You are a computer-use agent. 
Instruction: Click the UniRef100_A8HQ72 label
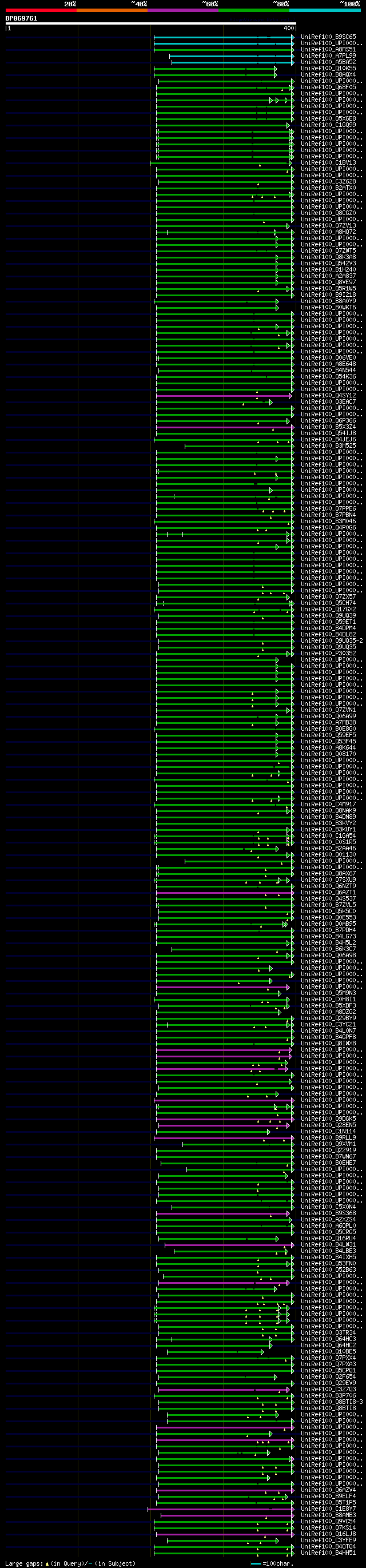tap(328, 232)
